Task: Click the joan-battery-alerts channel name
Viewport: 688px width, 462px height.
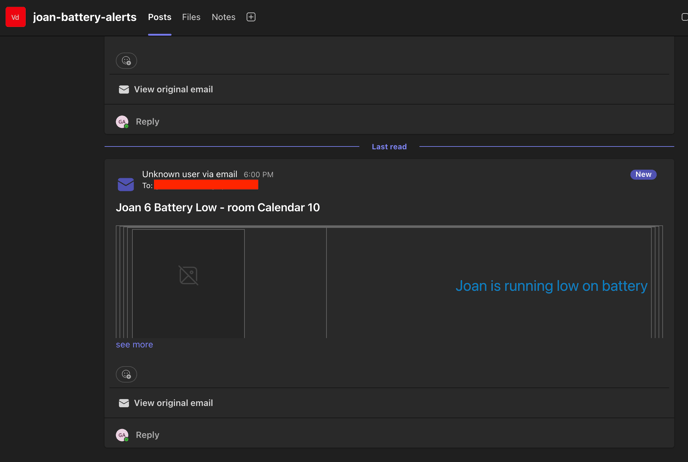Action: coord(85,17)
